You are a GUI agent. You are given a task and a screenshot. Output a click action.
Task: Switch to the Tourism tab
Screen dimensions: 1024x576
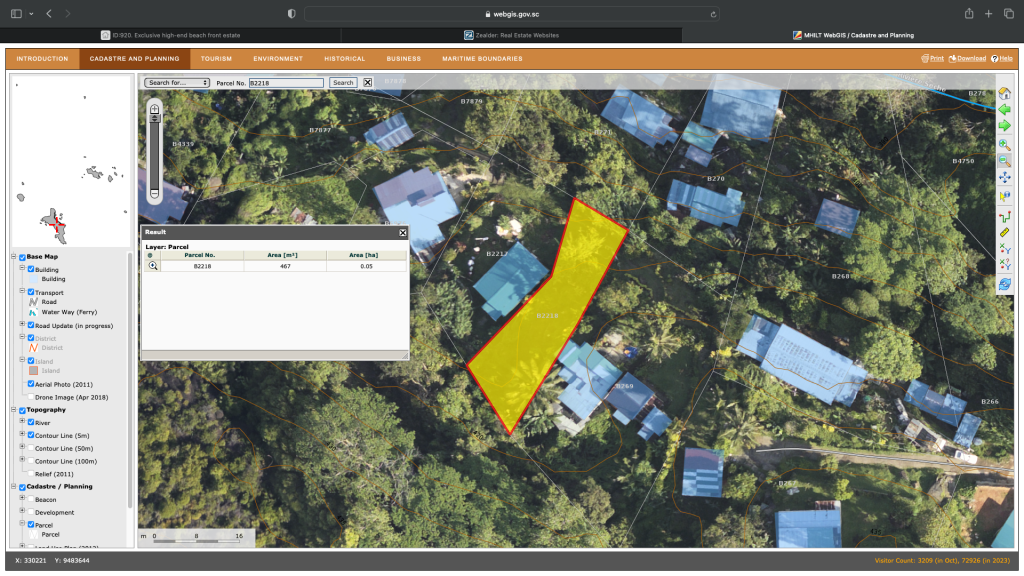coord(216,59)
